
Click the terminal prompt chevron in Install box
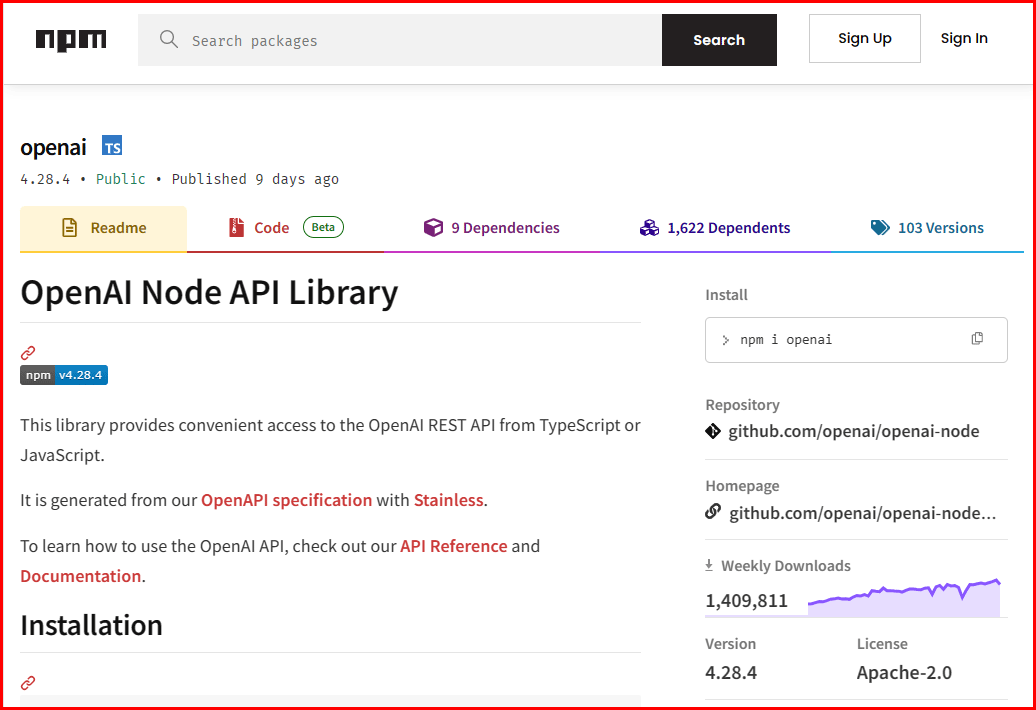725,340
